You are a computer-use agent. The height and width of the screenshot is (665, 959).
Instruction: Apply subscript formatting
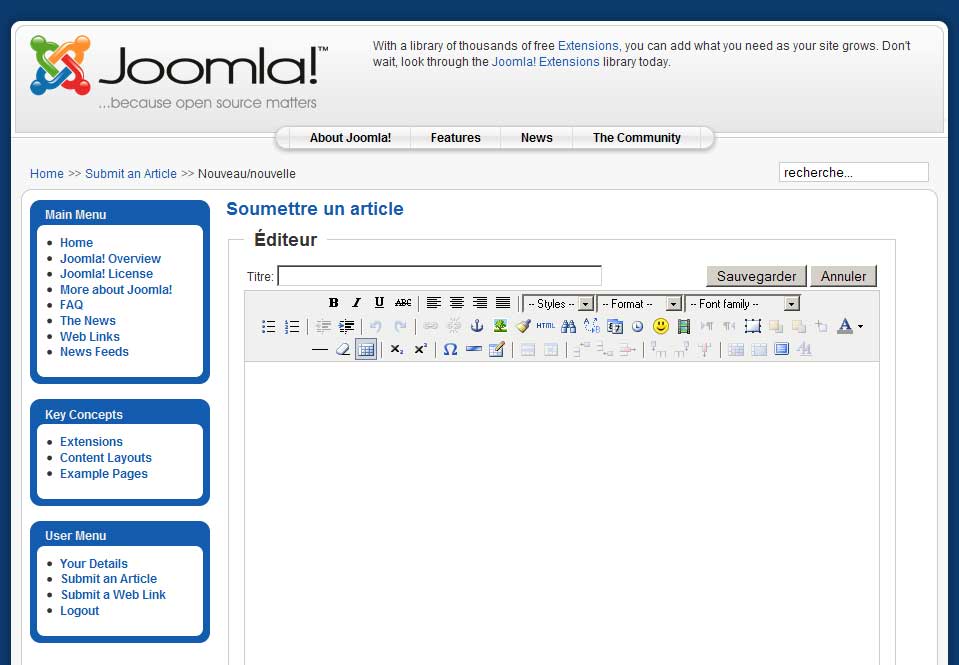click(397, 349)
